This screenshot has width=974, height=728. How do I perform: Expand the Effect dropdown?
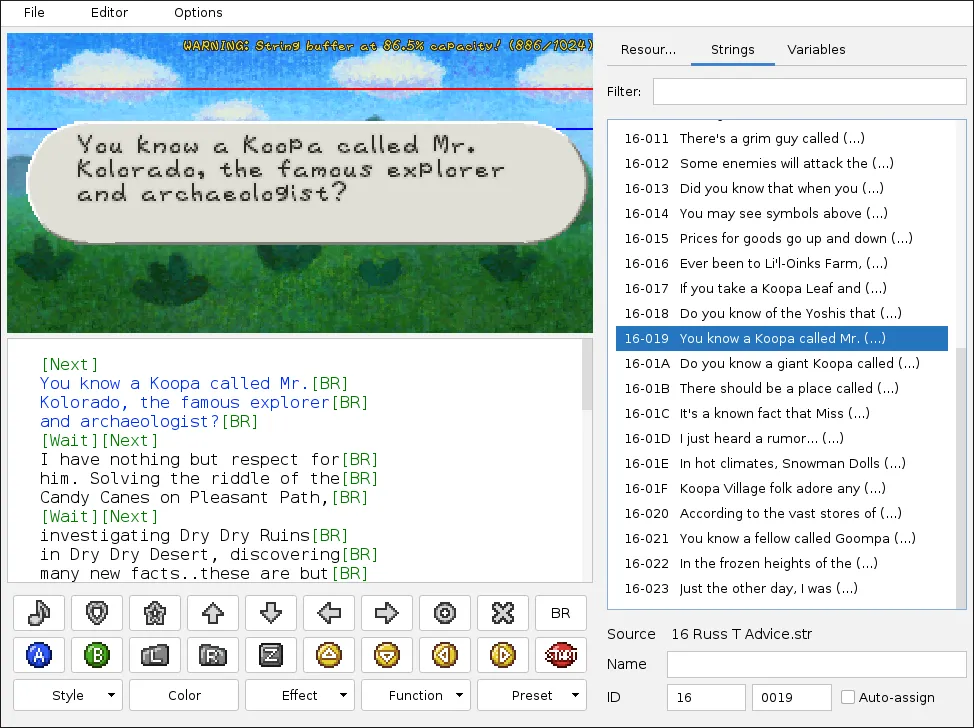299,695
